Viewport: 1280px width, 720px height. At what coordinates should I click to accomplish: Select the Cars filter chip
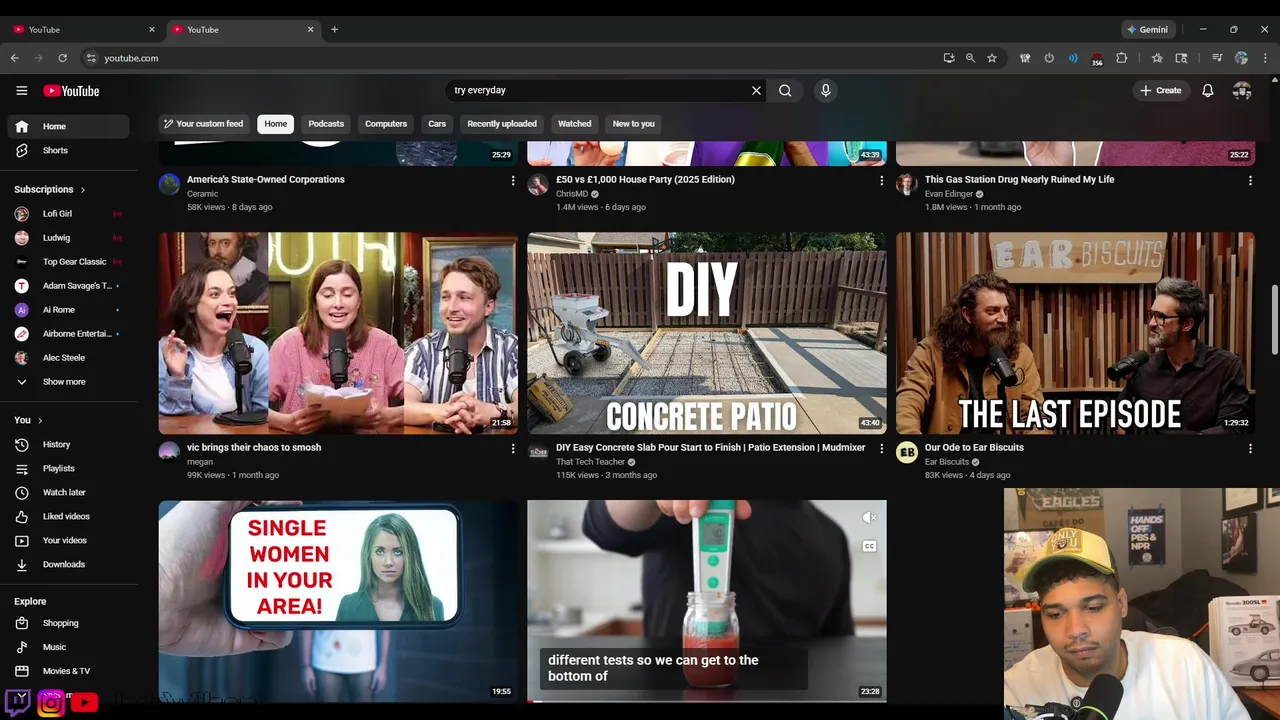437,124
